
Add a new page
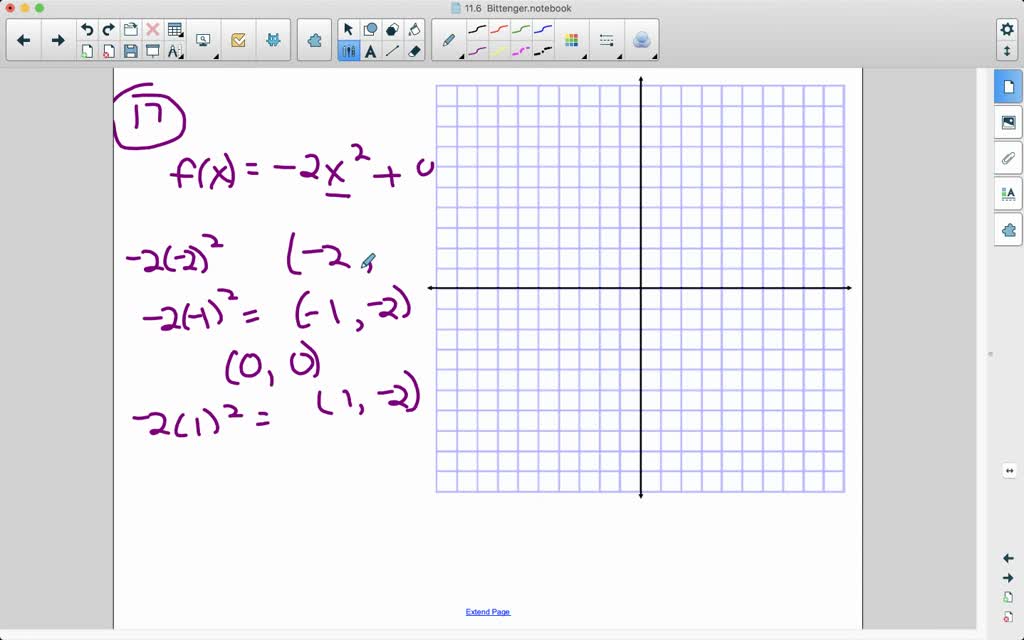(87, 51)
